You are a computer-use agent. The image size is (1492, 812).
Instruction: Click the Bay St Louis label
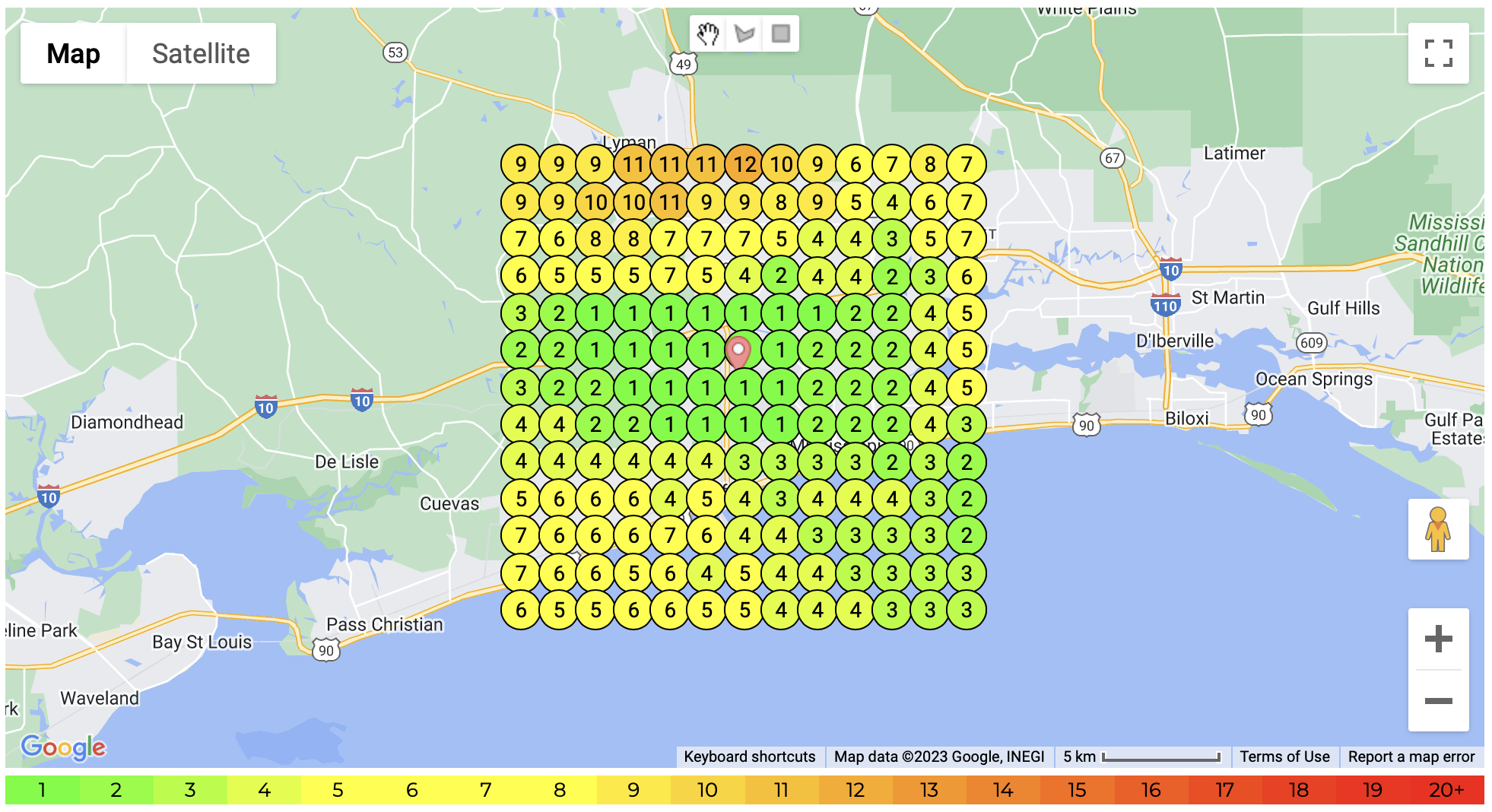(x=202, y=642)
